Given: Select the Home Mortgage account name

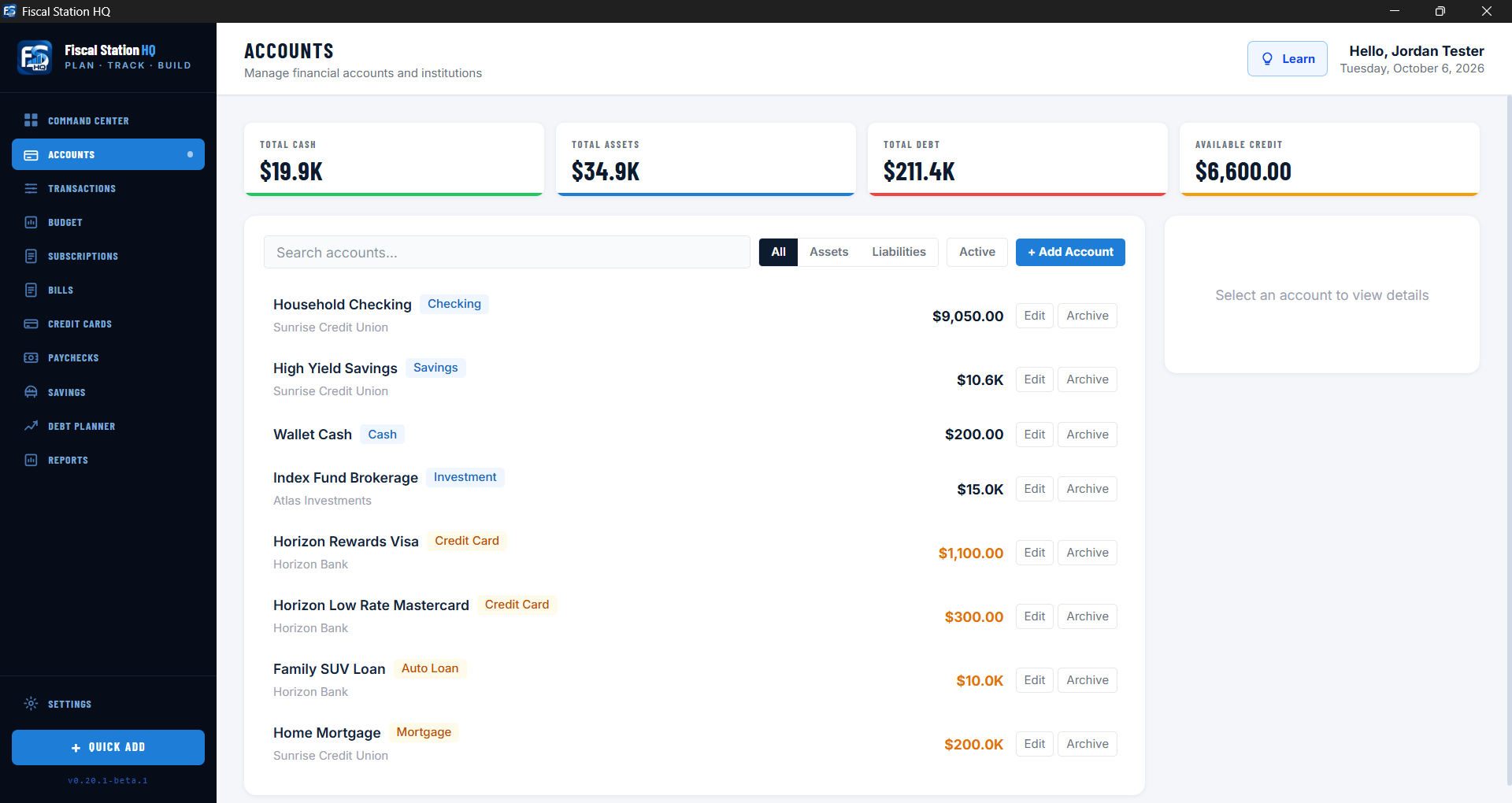Looking at the screenshot, I should [x=327, y=733].
